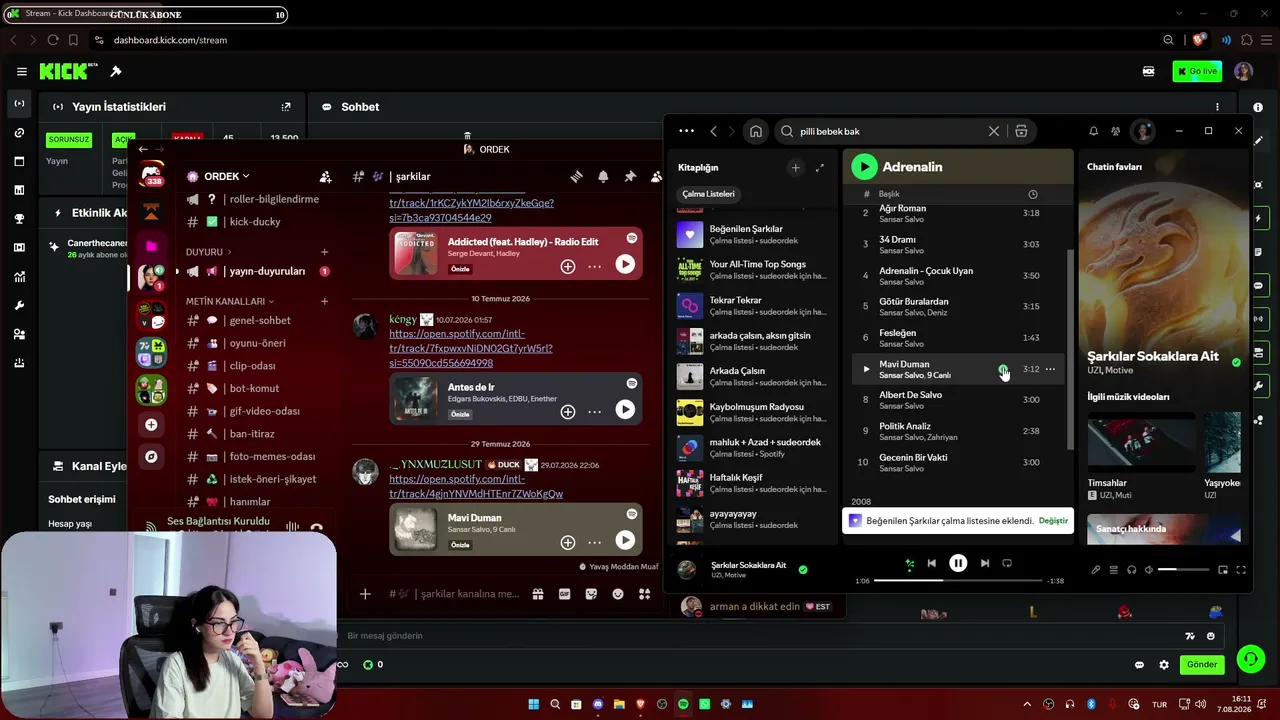The height and width of the screenshot is (720, 1280).
Task: Open Kaybolmuşum Radyosu playlist
Action: tap(754, 412)
